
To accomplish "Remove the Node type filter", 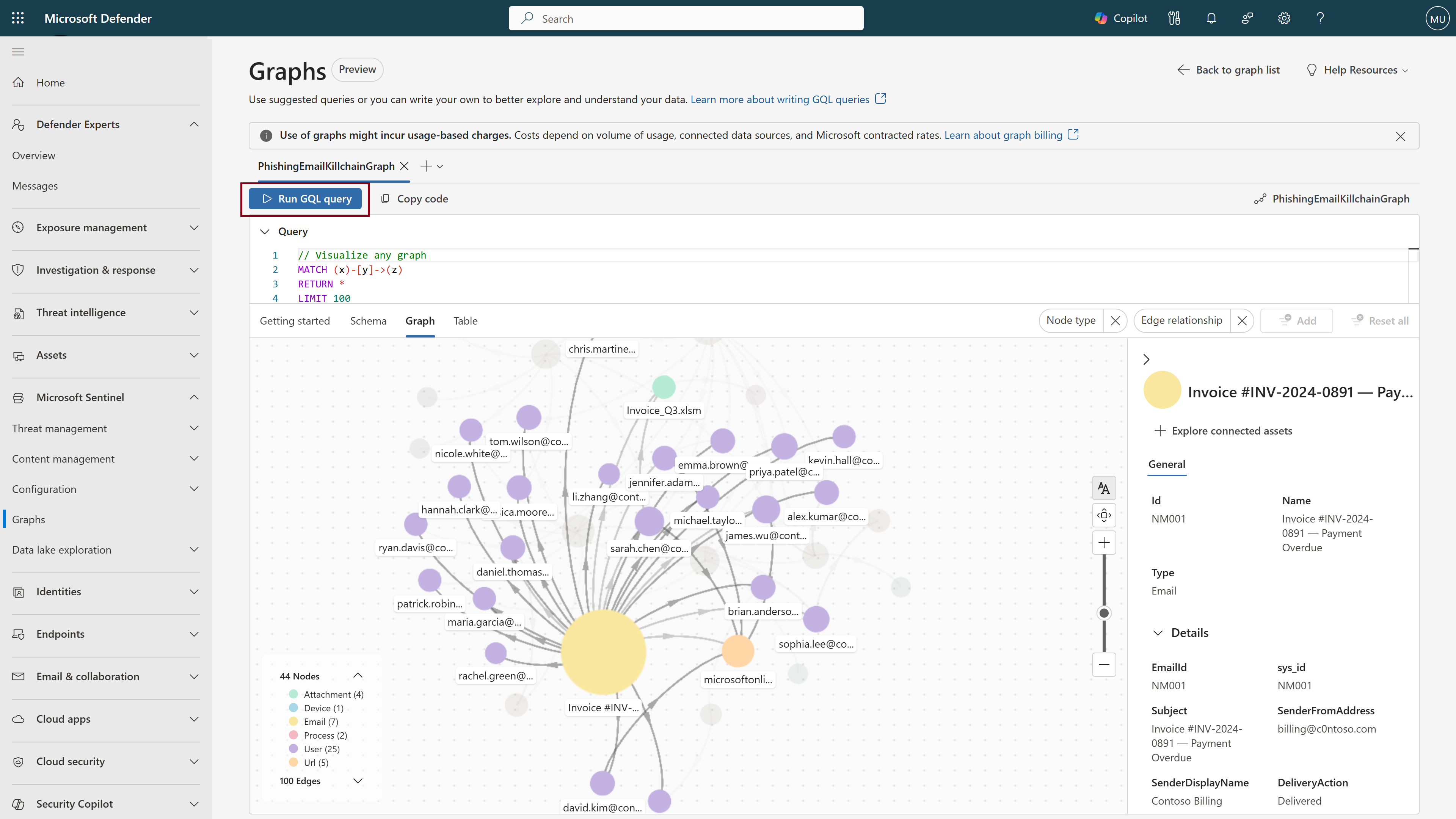I will point(1115,320).
